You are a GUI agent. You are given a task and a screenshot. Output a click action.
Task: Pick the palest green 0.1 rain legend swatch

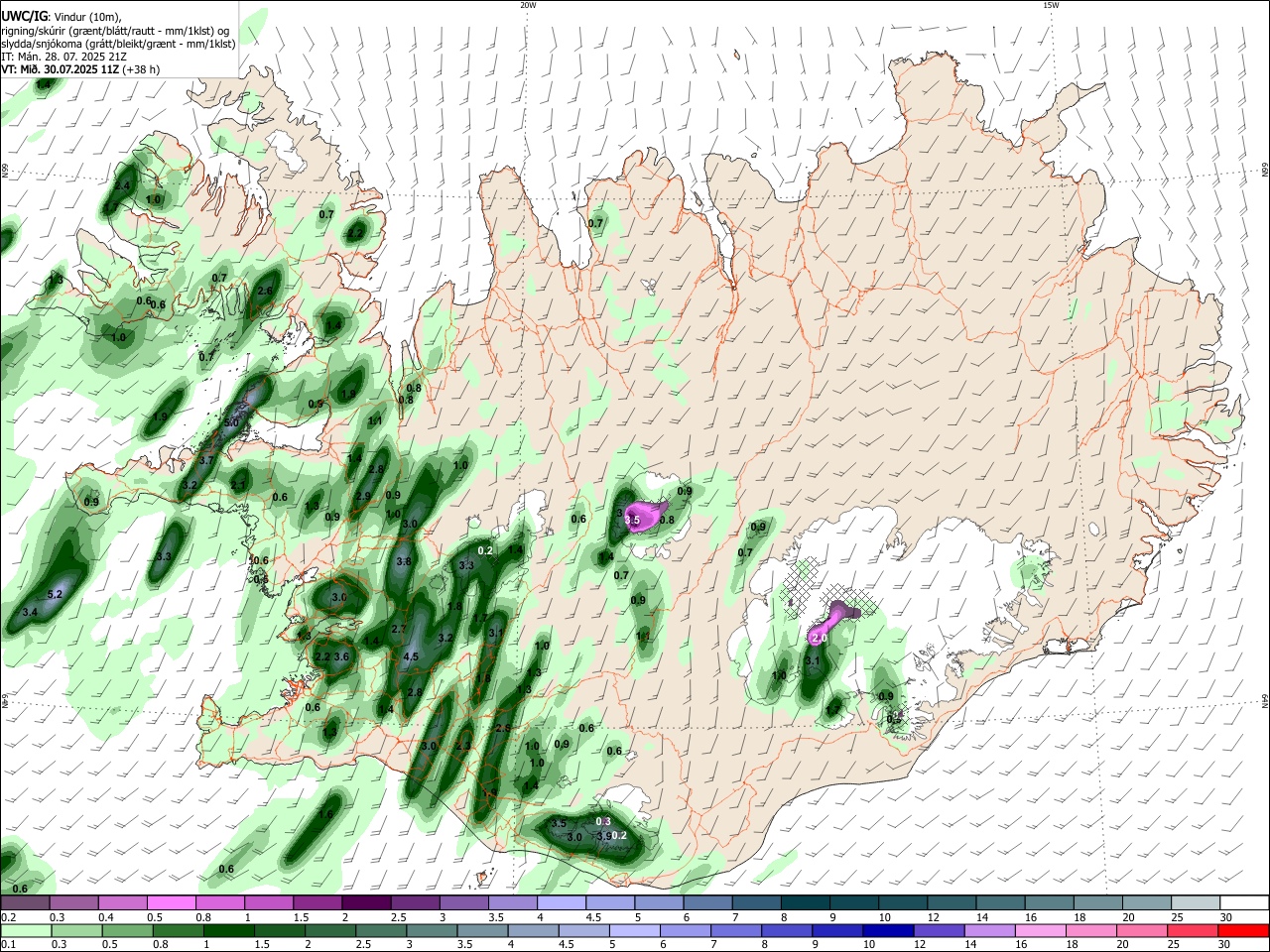coord(28,930)
